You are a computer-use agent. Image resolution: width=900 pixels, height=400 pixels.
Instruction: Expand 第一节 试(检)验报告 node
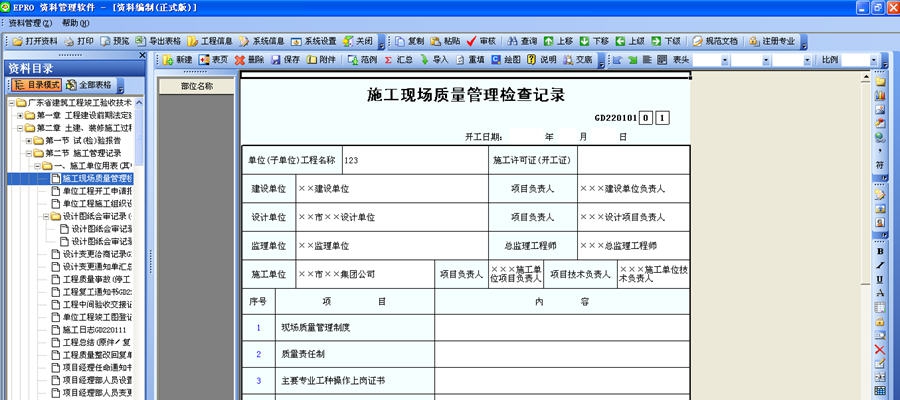tap(29, 141)
